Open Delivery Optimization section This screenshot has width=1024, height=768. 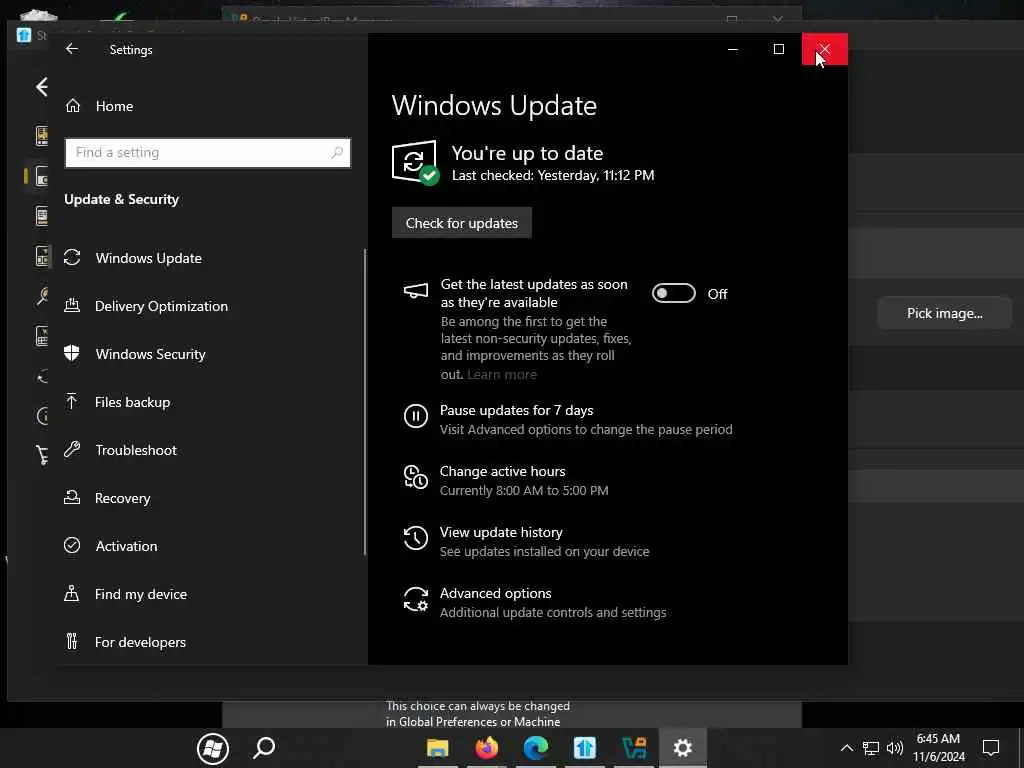pos(161,306)
